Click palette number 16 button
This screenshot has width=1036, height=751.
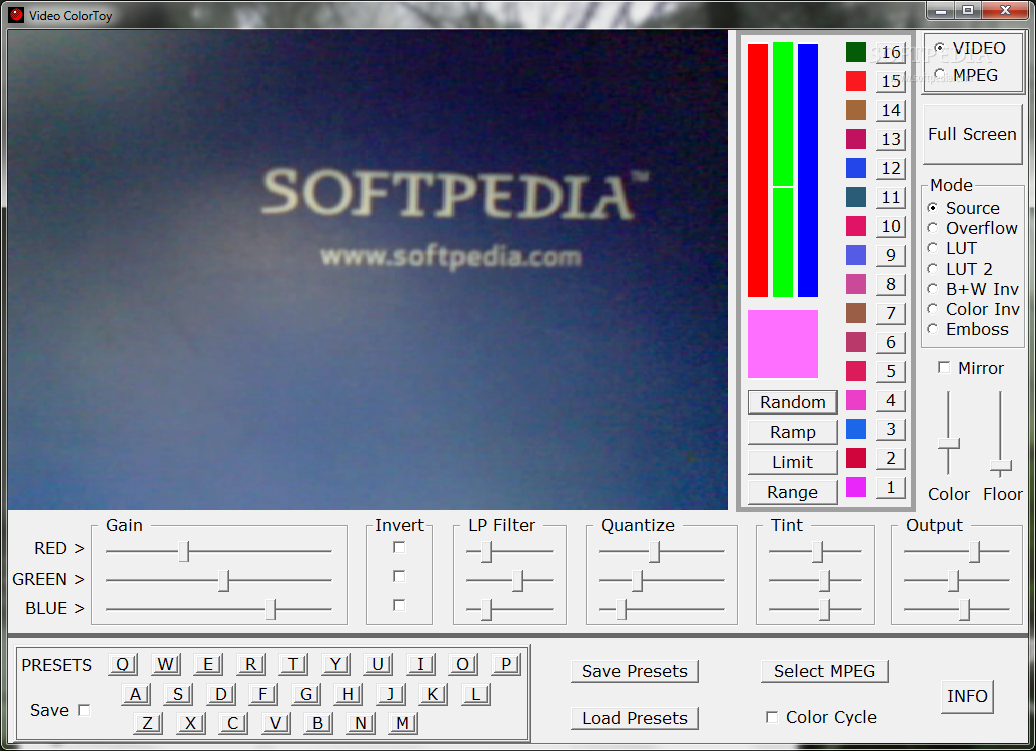891,52
